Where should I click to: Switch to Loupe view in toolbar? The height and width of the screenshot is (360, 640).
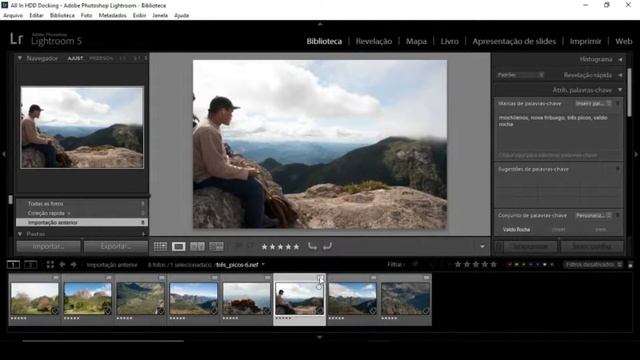point(178,246)
